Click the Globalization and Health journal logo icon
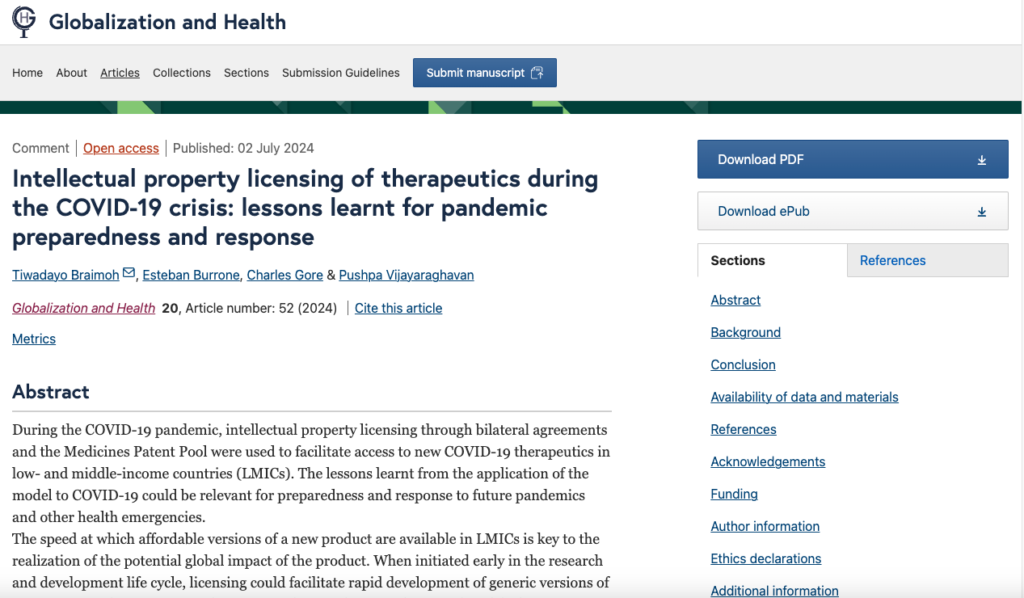Image resolution: width=1024 pixels, height=598 pixels. pos(24,21)
